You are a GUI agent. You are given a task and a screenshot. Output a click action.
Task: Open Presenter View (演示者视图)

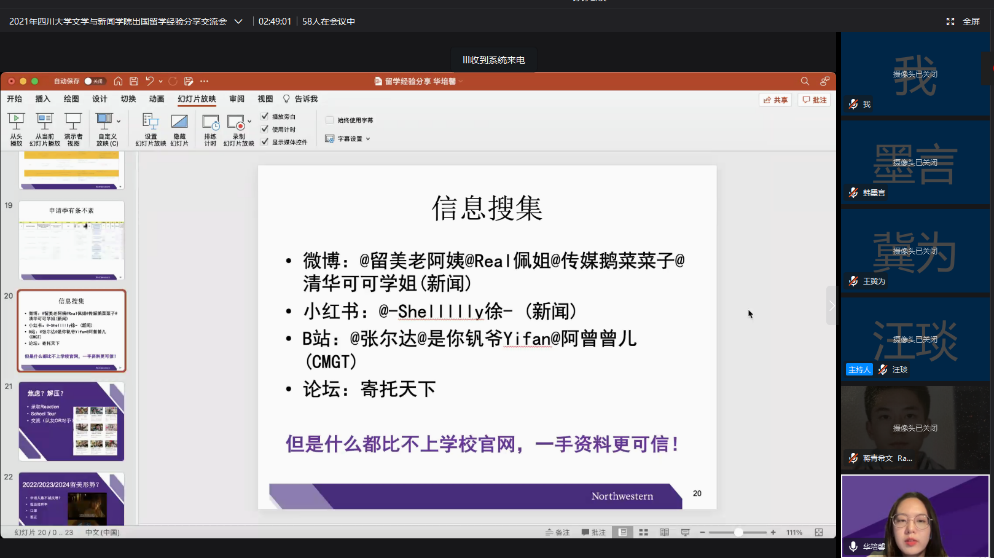point(73,122)
